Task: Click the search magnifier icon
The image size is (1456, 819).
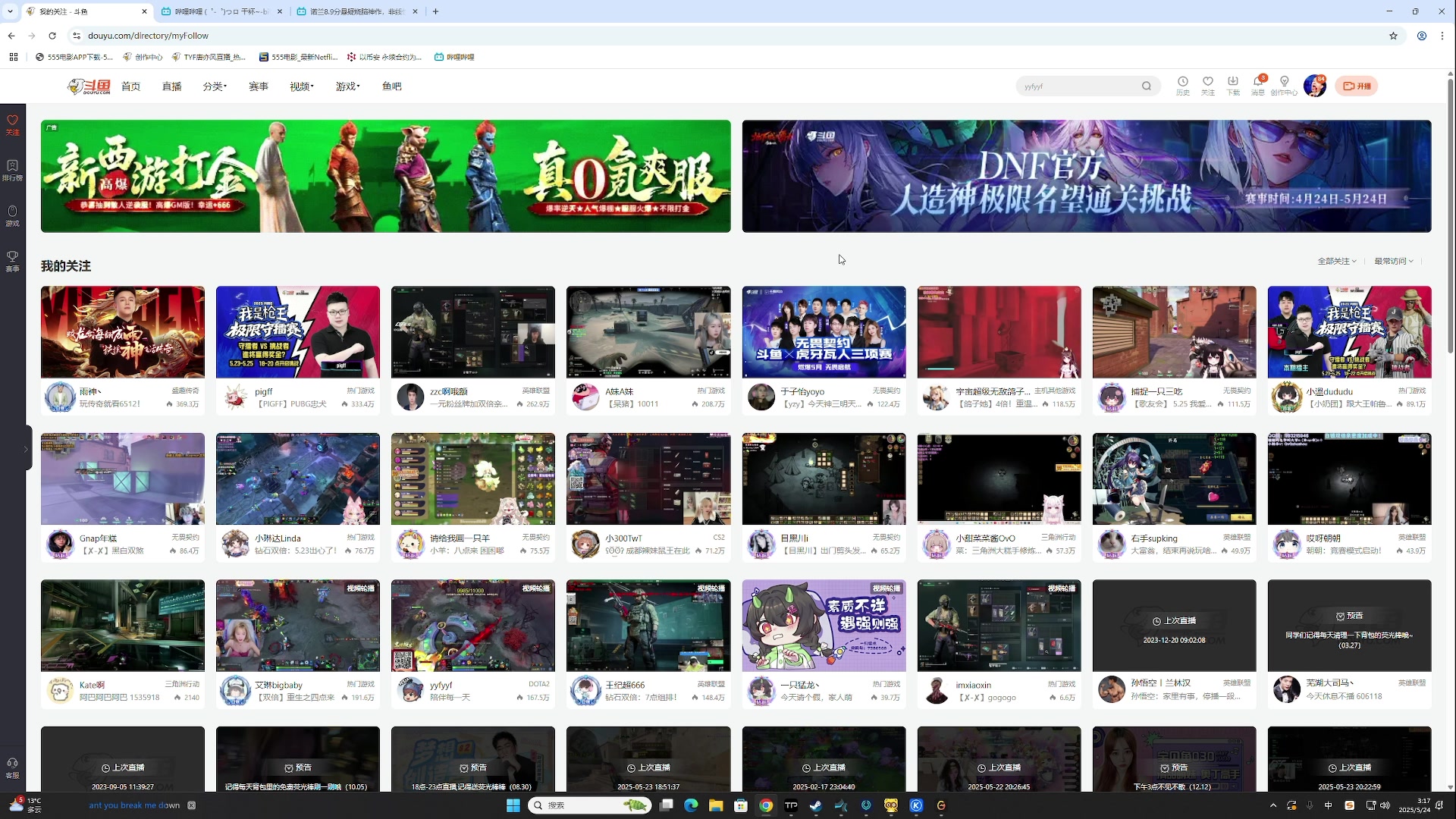Action: [x=1147, y=86]
